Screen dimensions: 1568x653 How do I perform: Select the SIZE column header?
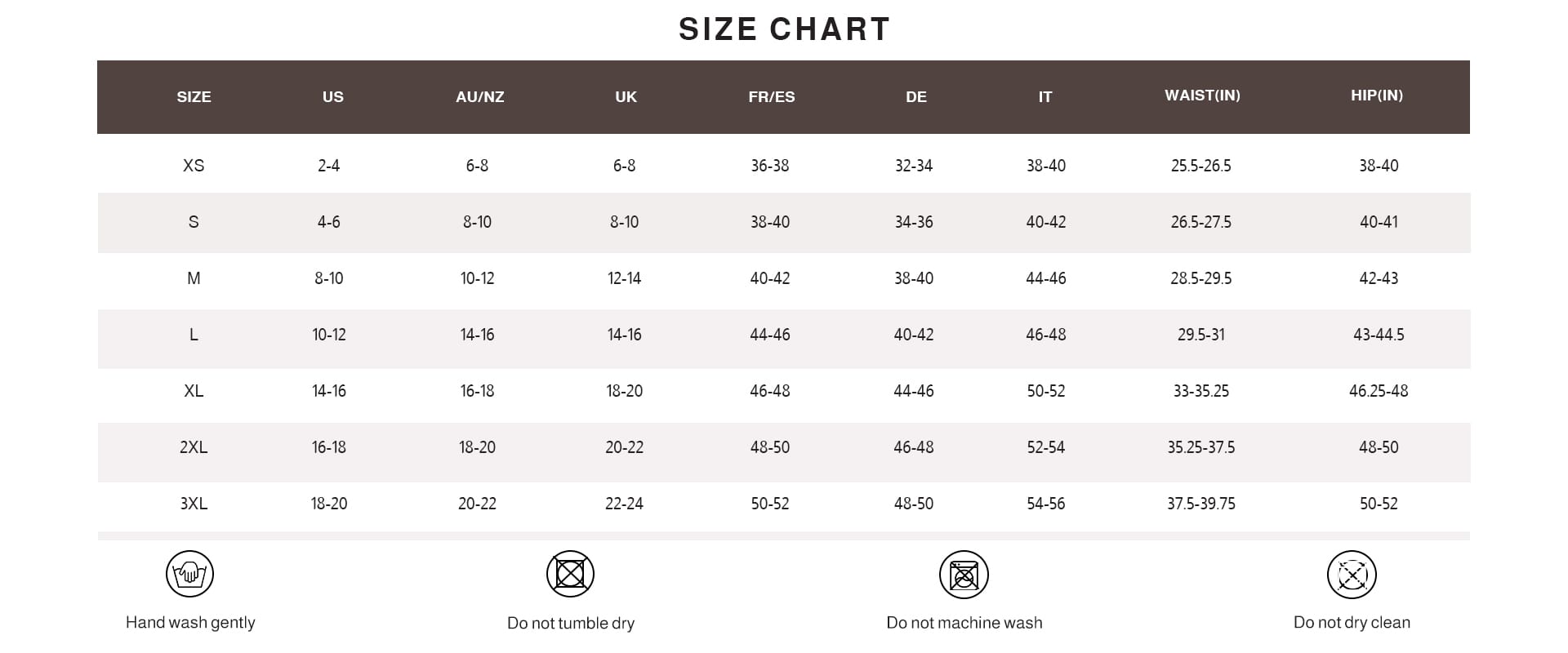pos(194,97)
